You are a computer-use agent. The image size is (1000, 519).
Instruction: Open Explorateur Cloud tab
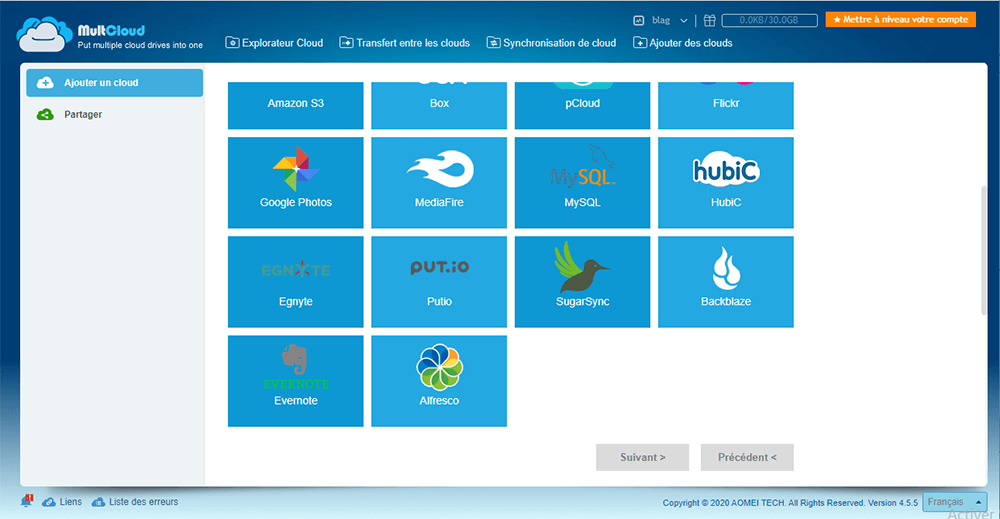coord(274,43)
